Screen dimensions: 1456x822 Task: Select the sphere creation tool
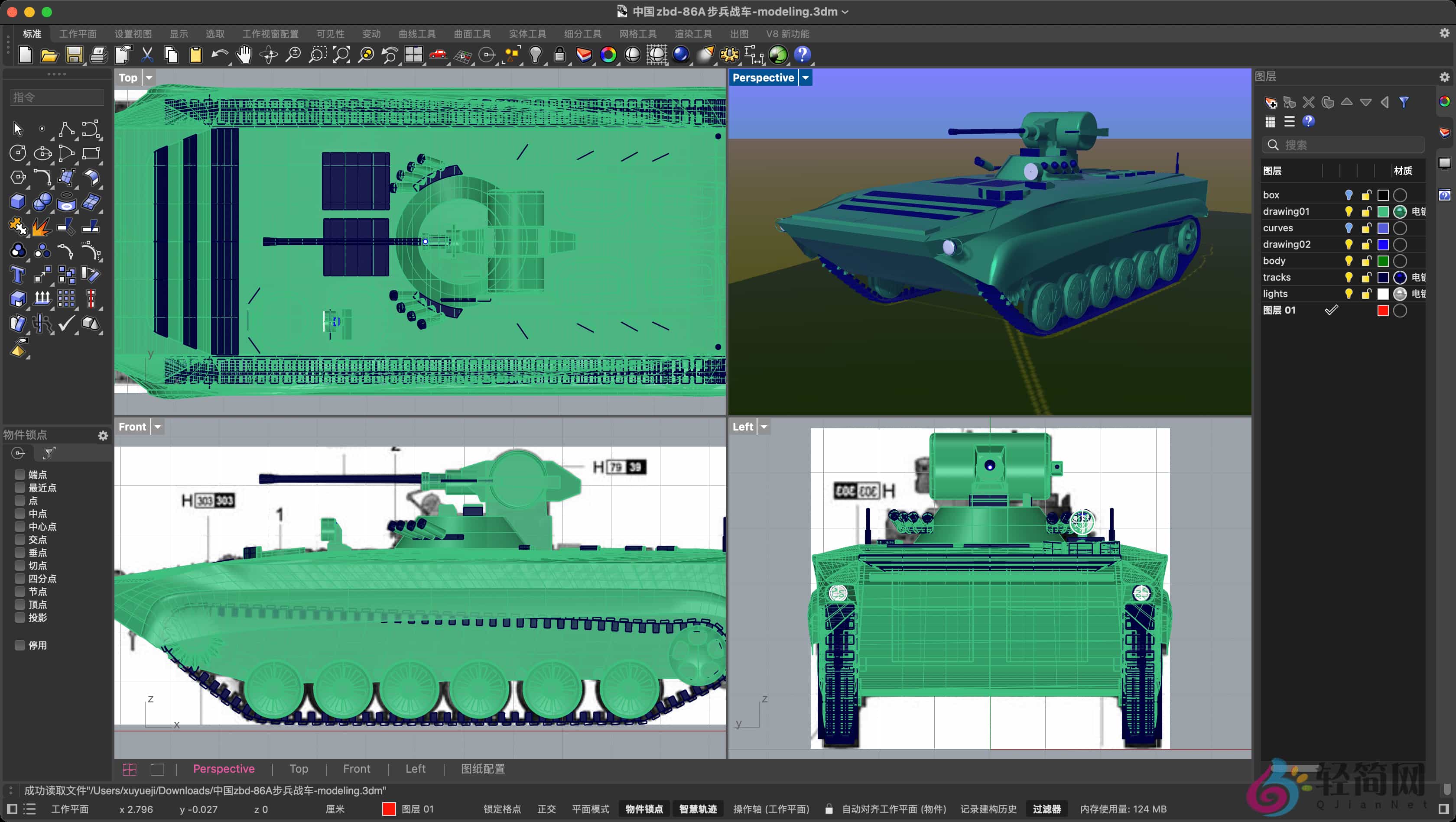(x=42, y=201)
